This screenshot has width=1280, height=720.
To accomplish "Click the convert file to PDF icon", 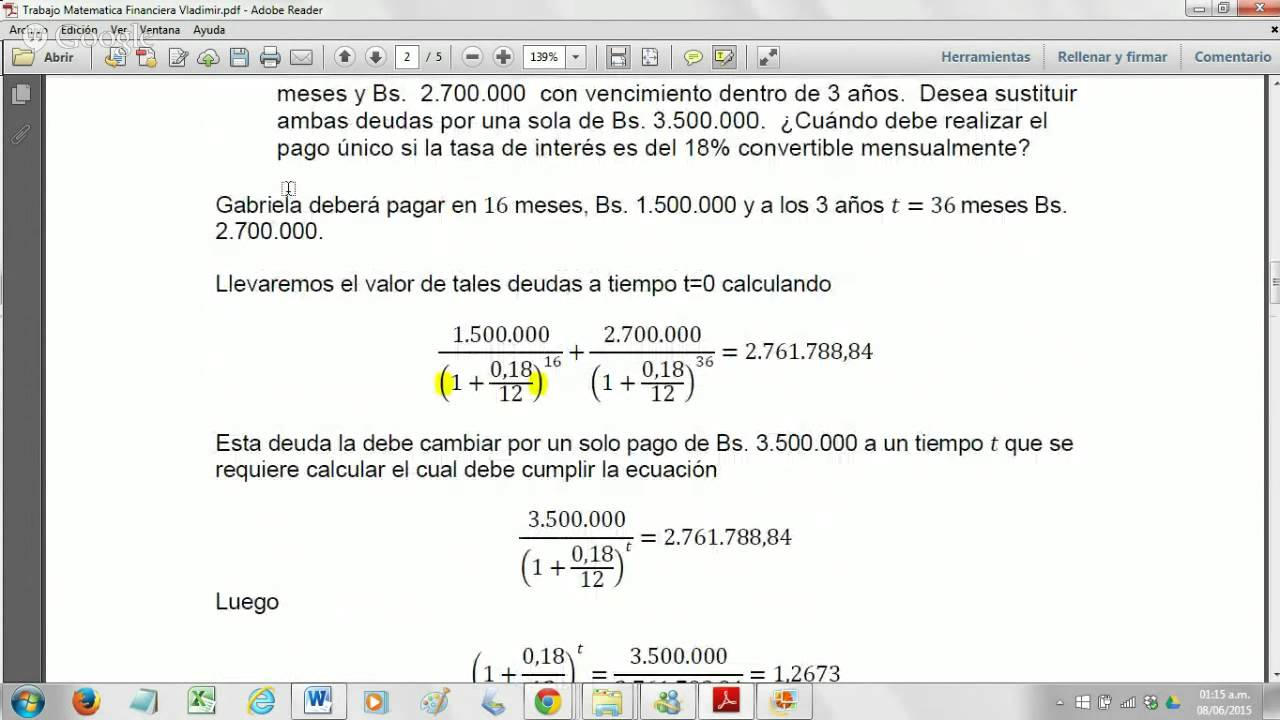I will [116, 57].
